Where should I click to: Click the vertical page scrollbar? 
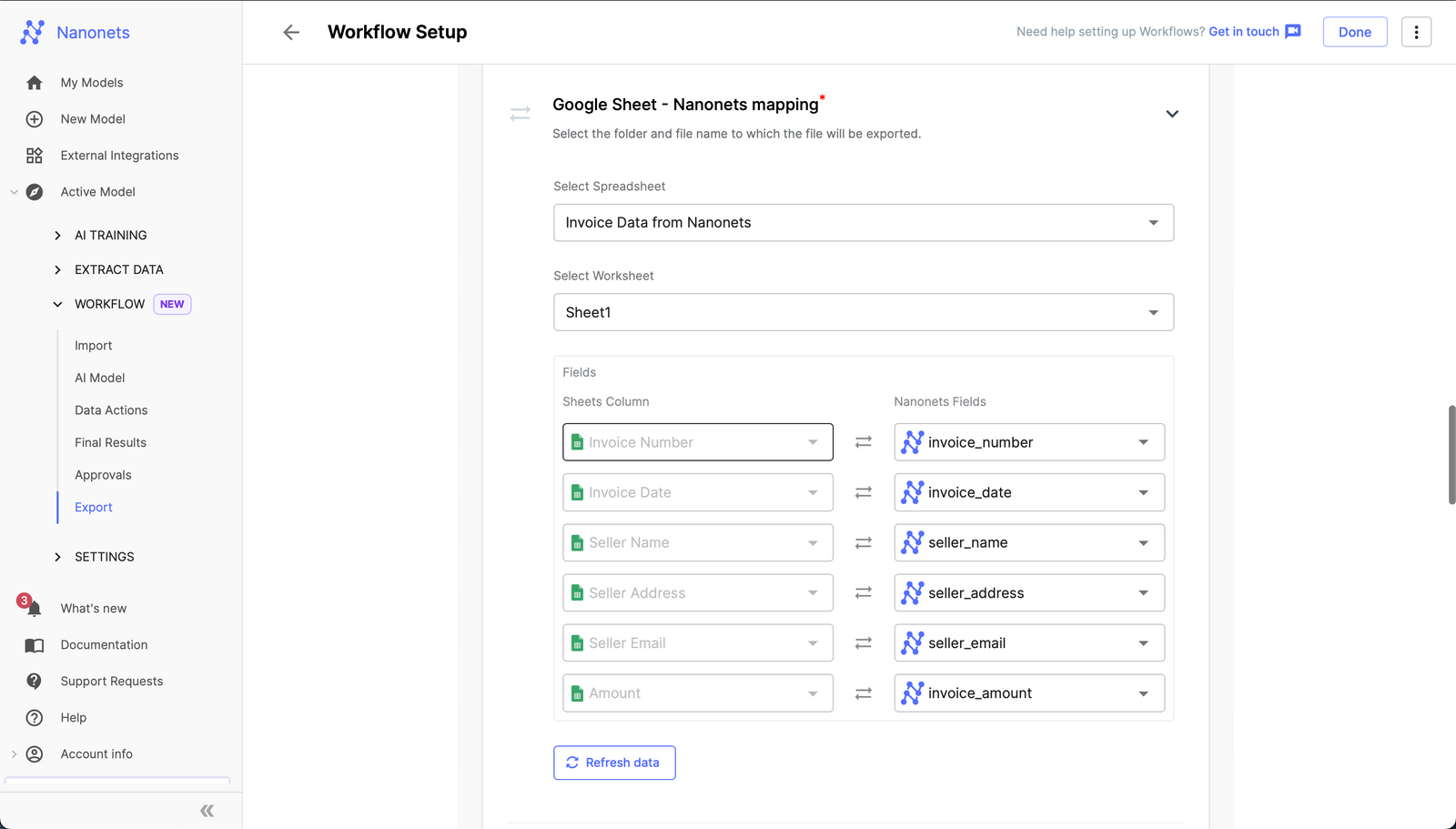pyautogui.click(x=1450, y=455)
